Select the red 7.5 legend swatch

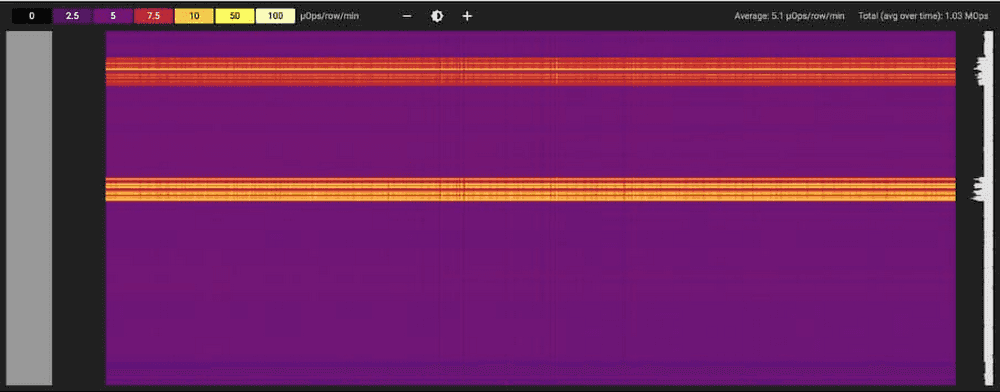click(x=154, y=16)
